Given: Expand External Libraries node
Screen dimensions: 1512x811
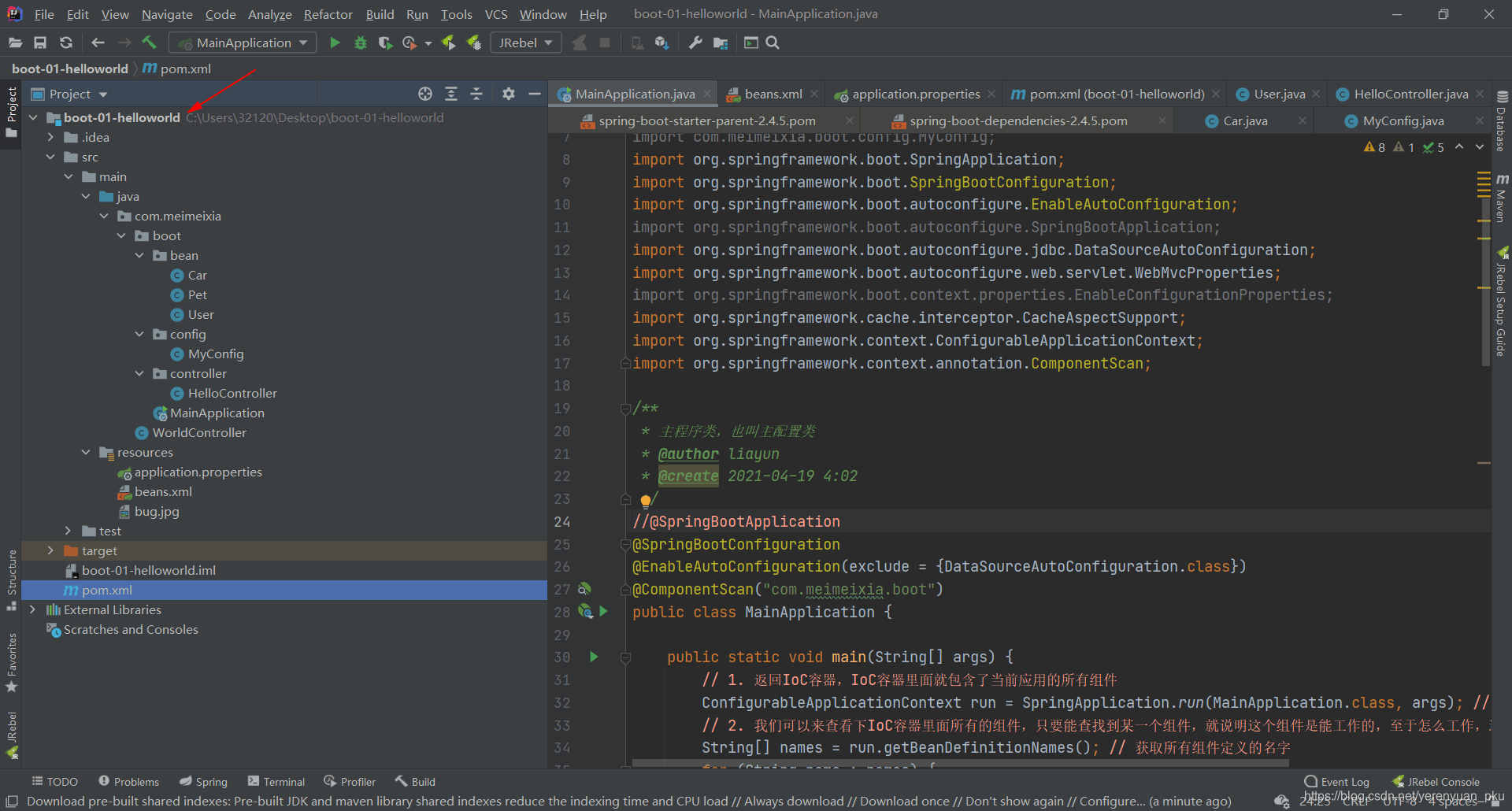Looking at the screenshot, I should point(32,609).
